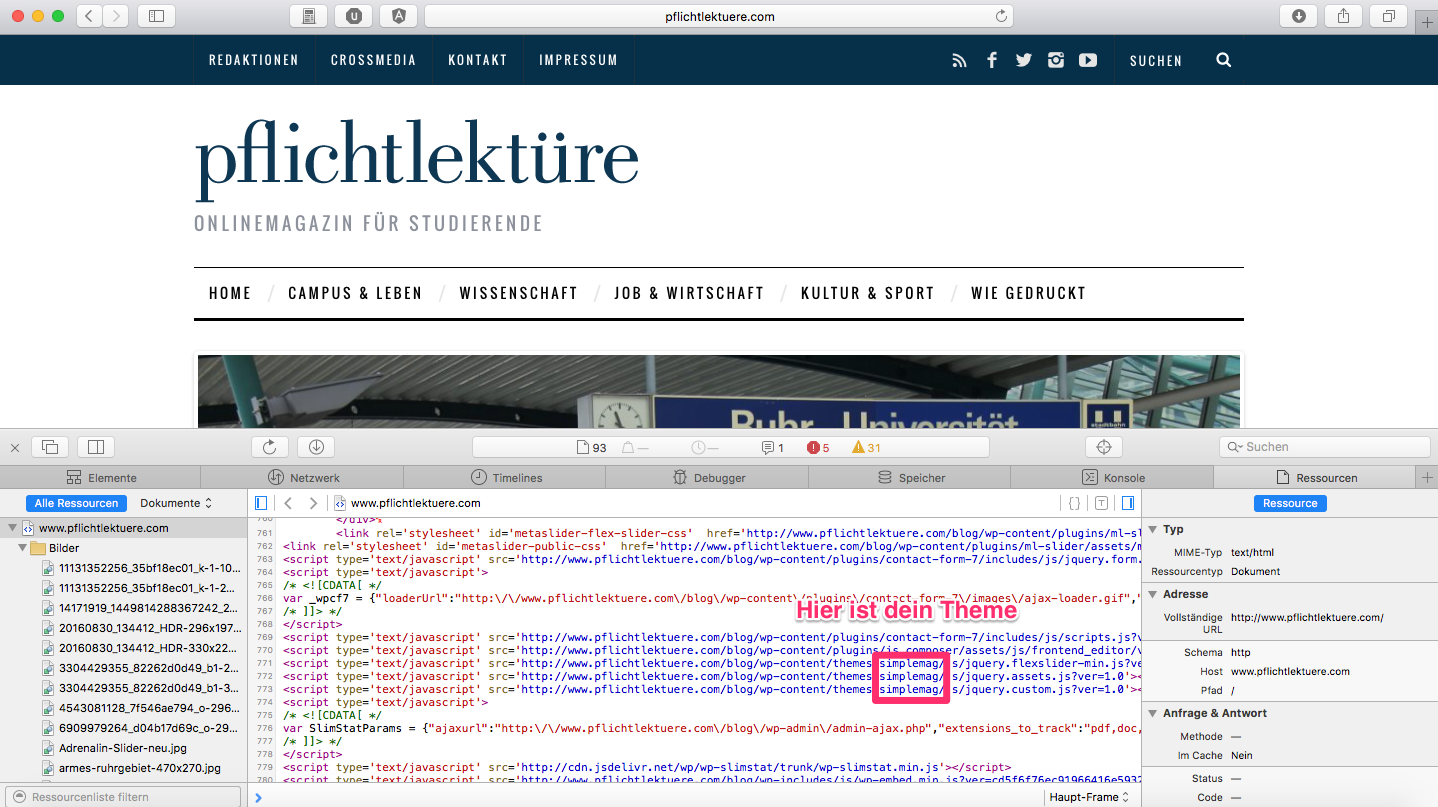Switch to the Elemente tab
This screenshot has width=1438, height=807.
pos(101,478)
